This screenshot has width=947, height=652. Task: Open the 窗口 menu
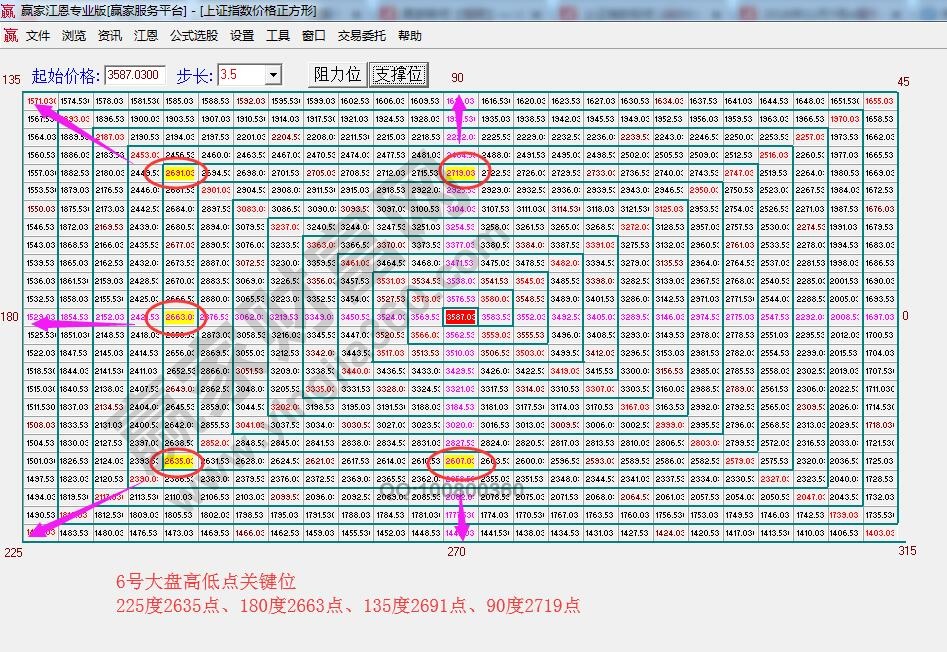tap(313, 34)
